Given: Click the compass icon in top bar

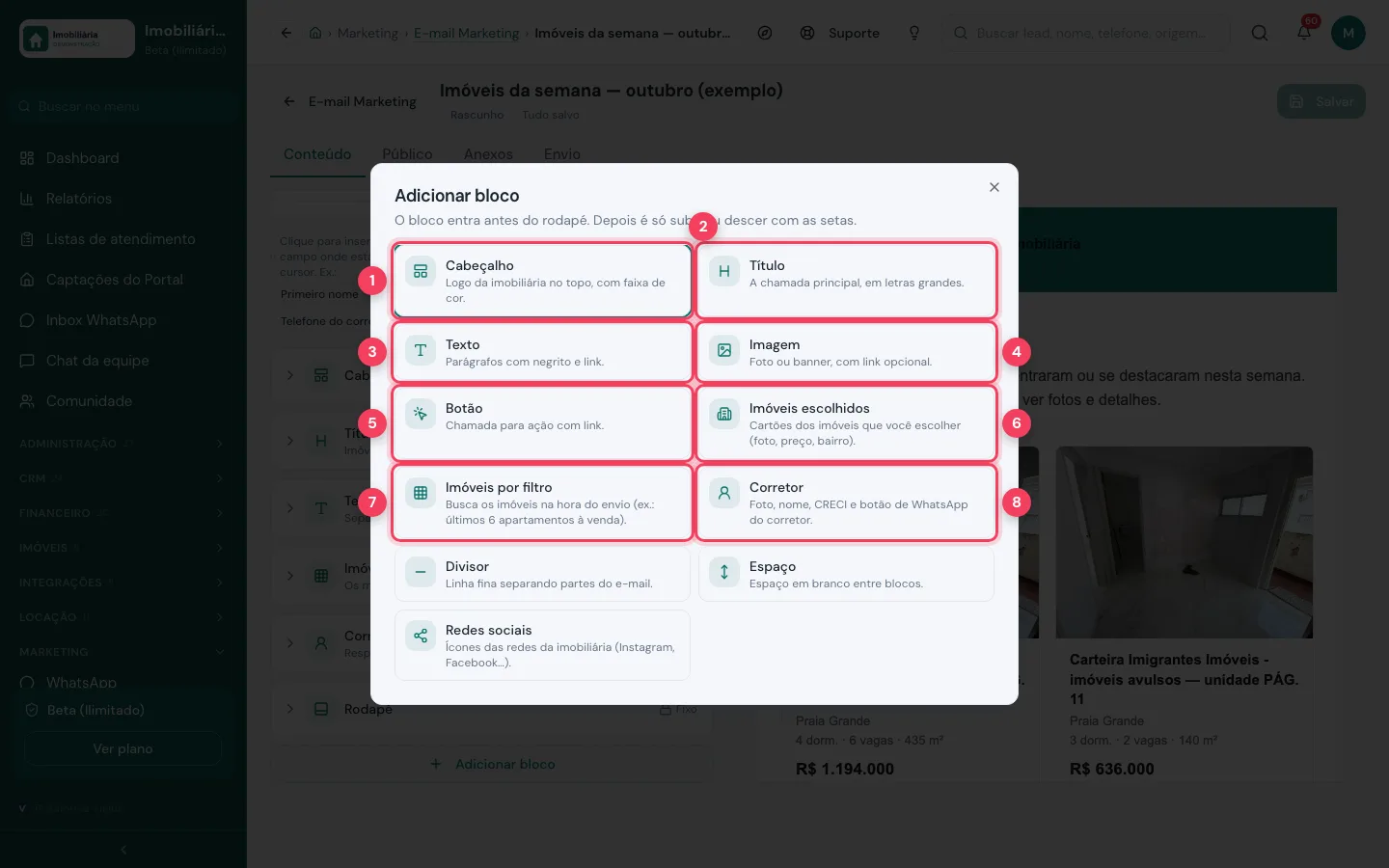Looking at the screenshot, I should tap(765, 33).
